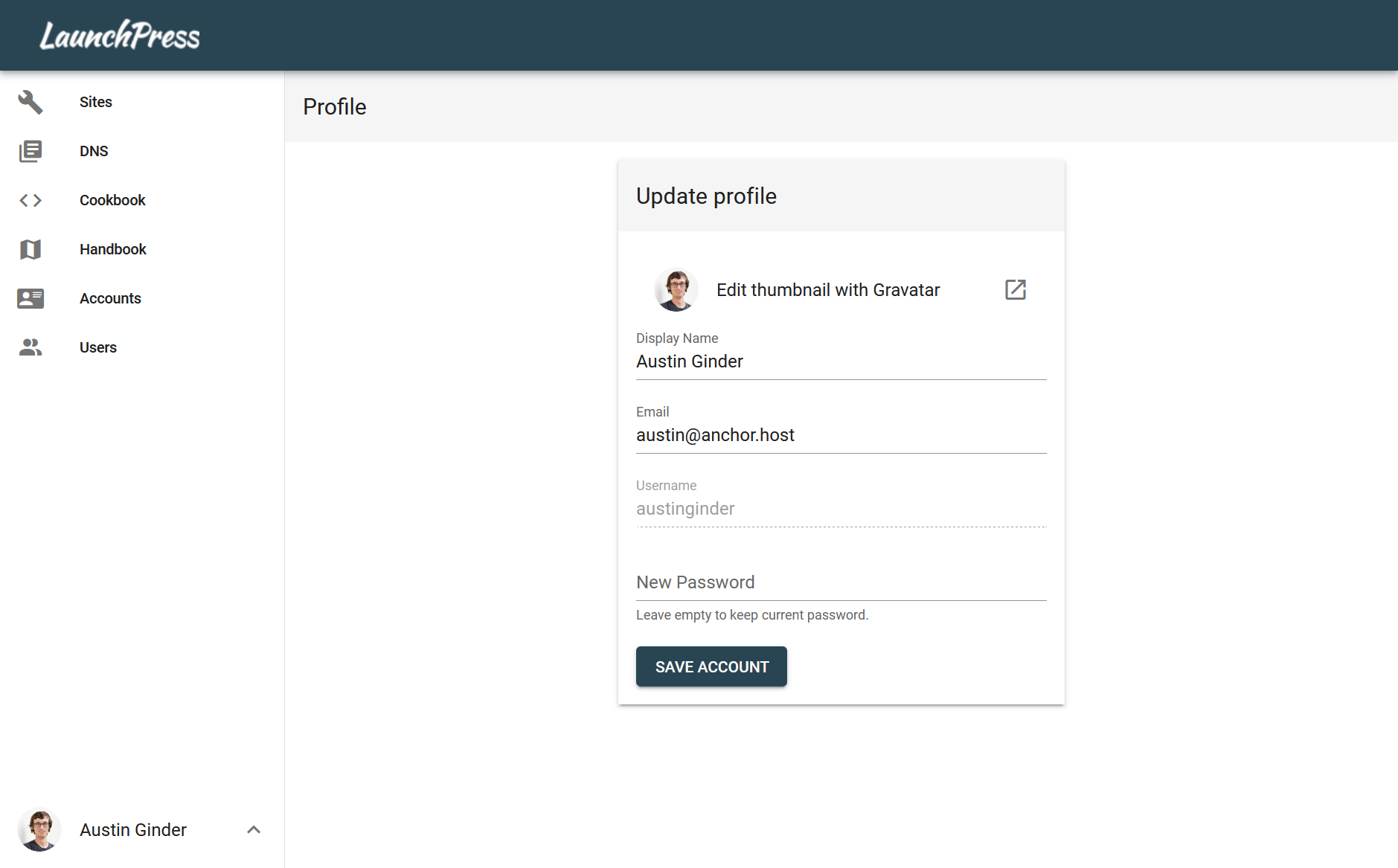Focus the Display Name field
The image size is (1398, 868).
[x=841, y=361]
